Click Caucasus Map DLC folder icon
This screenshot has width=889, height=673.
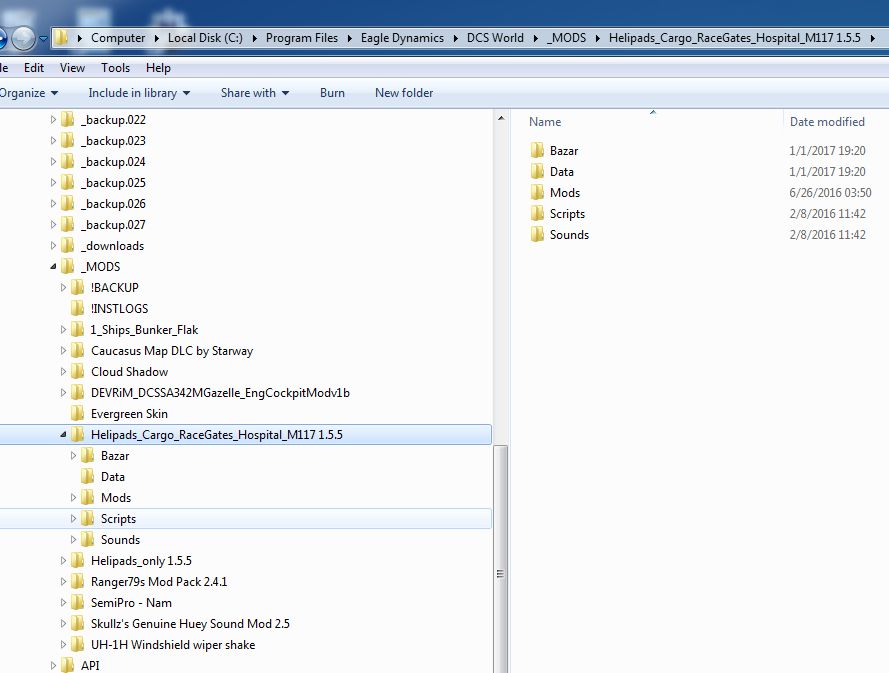coord(78,350)
